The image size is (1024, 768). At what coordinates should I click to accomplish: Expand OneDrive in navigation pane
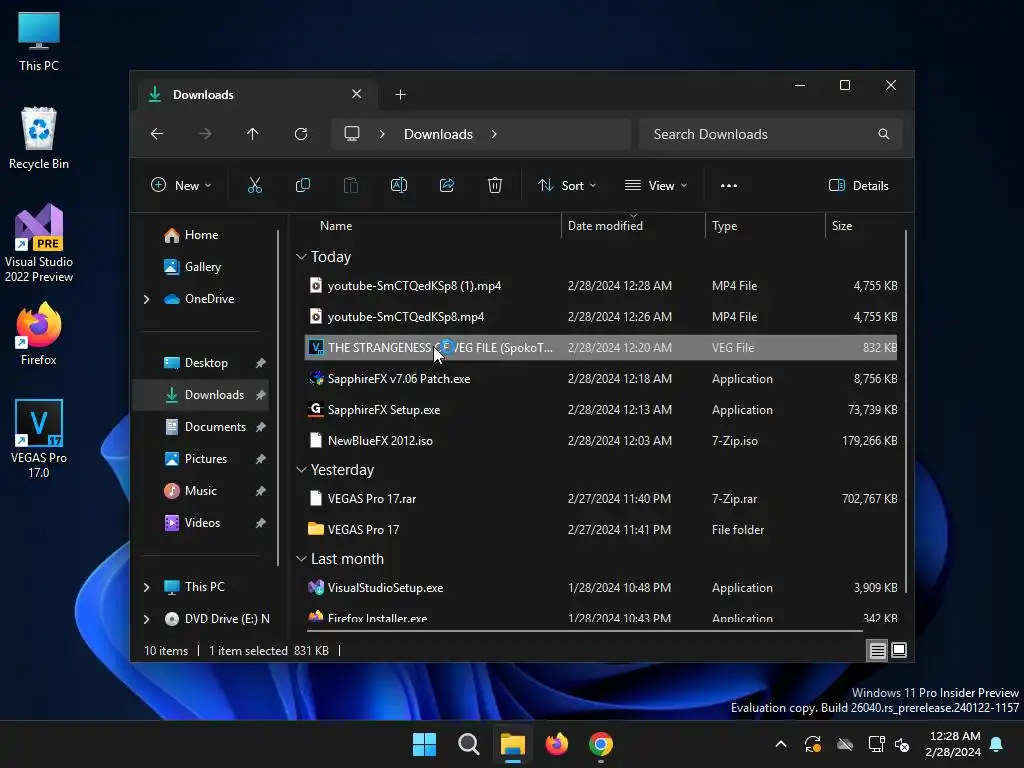[x=146, y=299]
